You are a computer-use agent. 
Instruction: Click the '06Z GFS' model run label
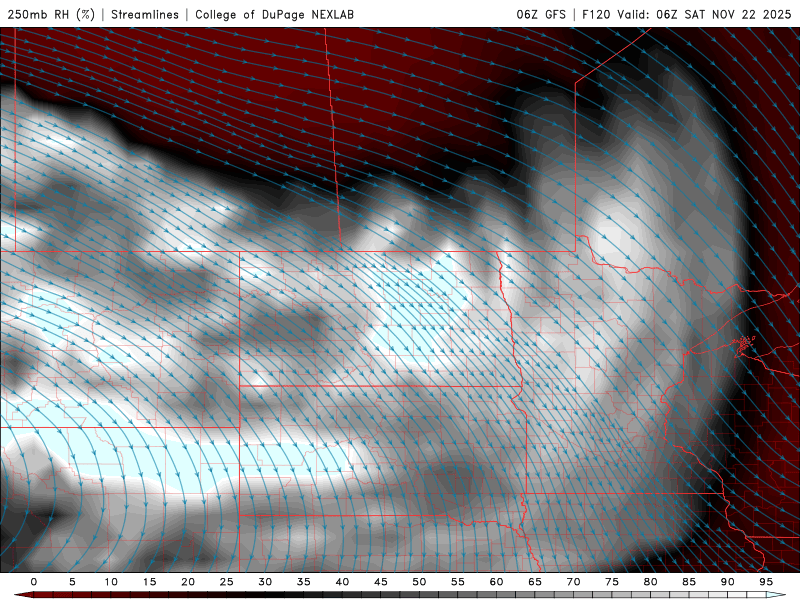541,14
